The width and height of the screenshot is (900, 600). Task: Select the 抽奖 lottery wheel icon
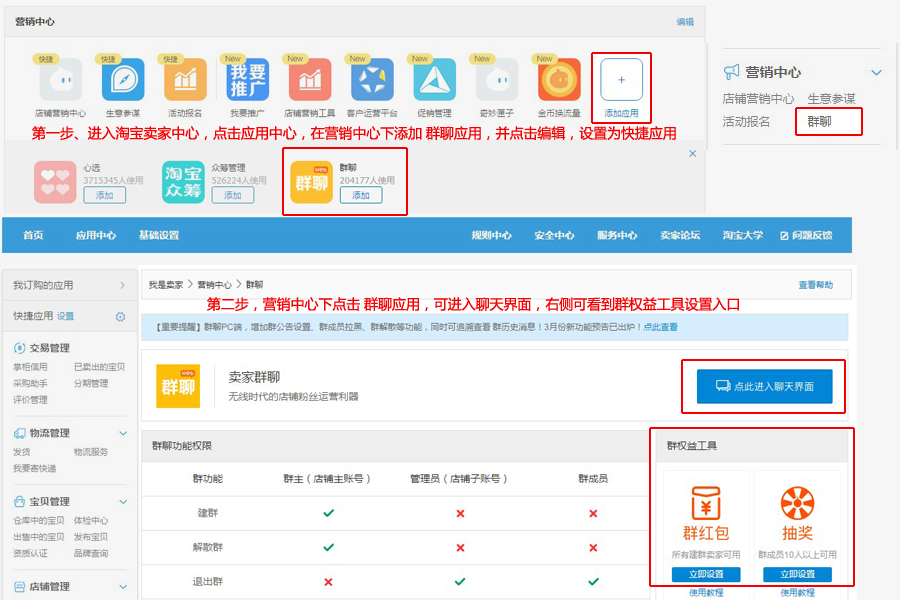tap(797, 503)
